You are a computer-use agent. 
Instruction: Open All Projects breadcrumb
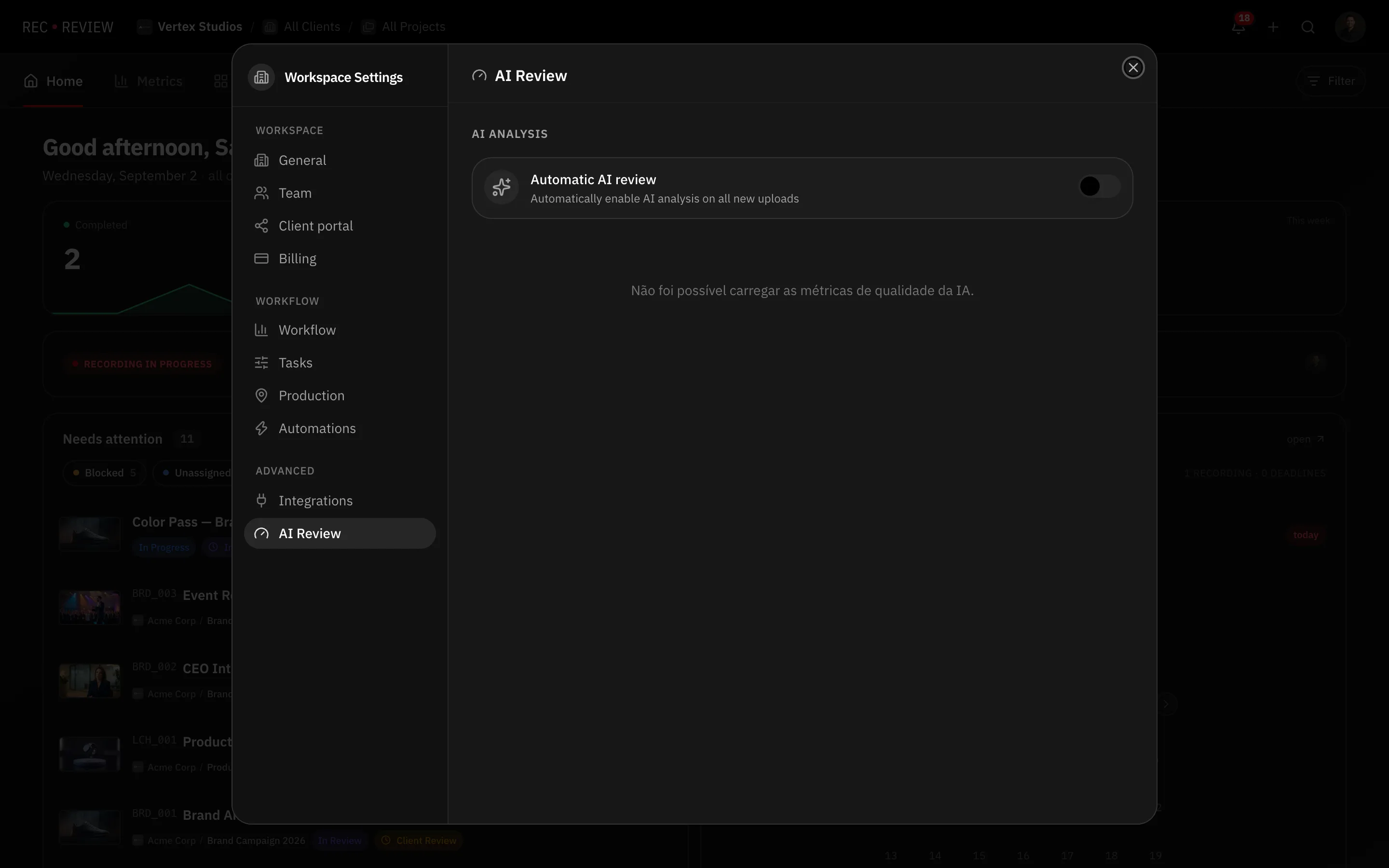click(x=404, y=27)
